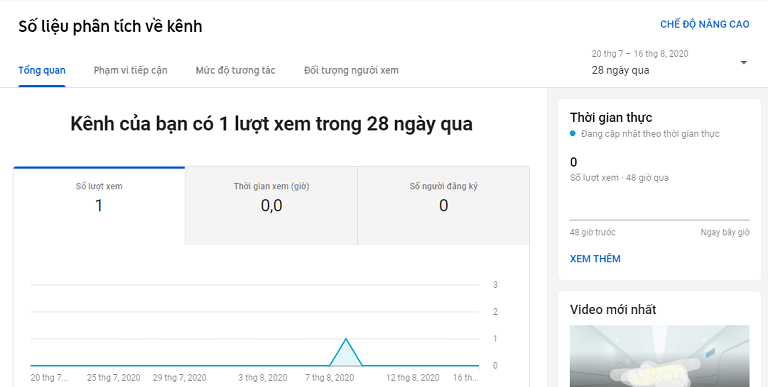The height and width of the screenshot is (387, 768).
Task: Open the 28 ngày qua date range dropdown
Action: [x=670, y=62]
